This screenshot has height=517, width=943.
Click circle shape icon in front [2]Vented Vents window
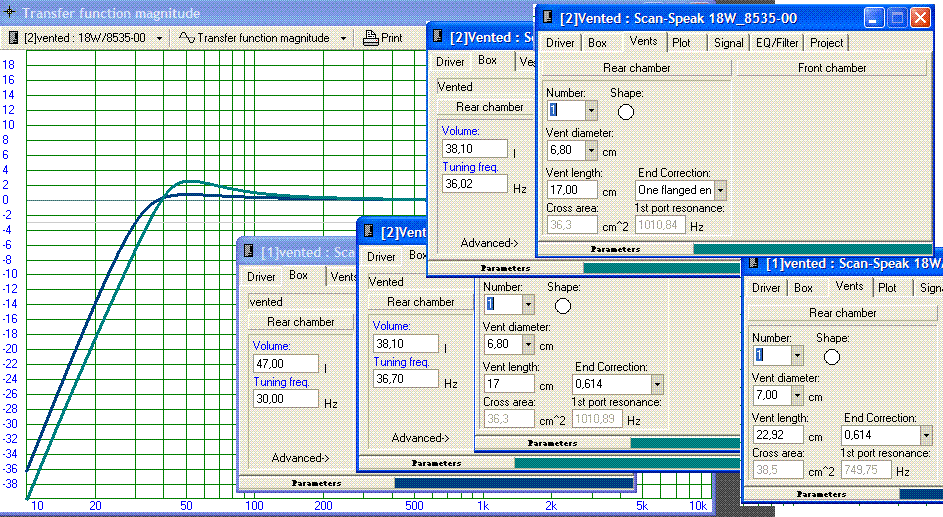click(625, 112)
